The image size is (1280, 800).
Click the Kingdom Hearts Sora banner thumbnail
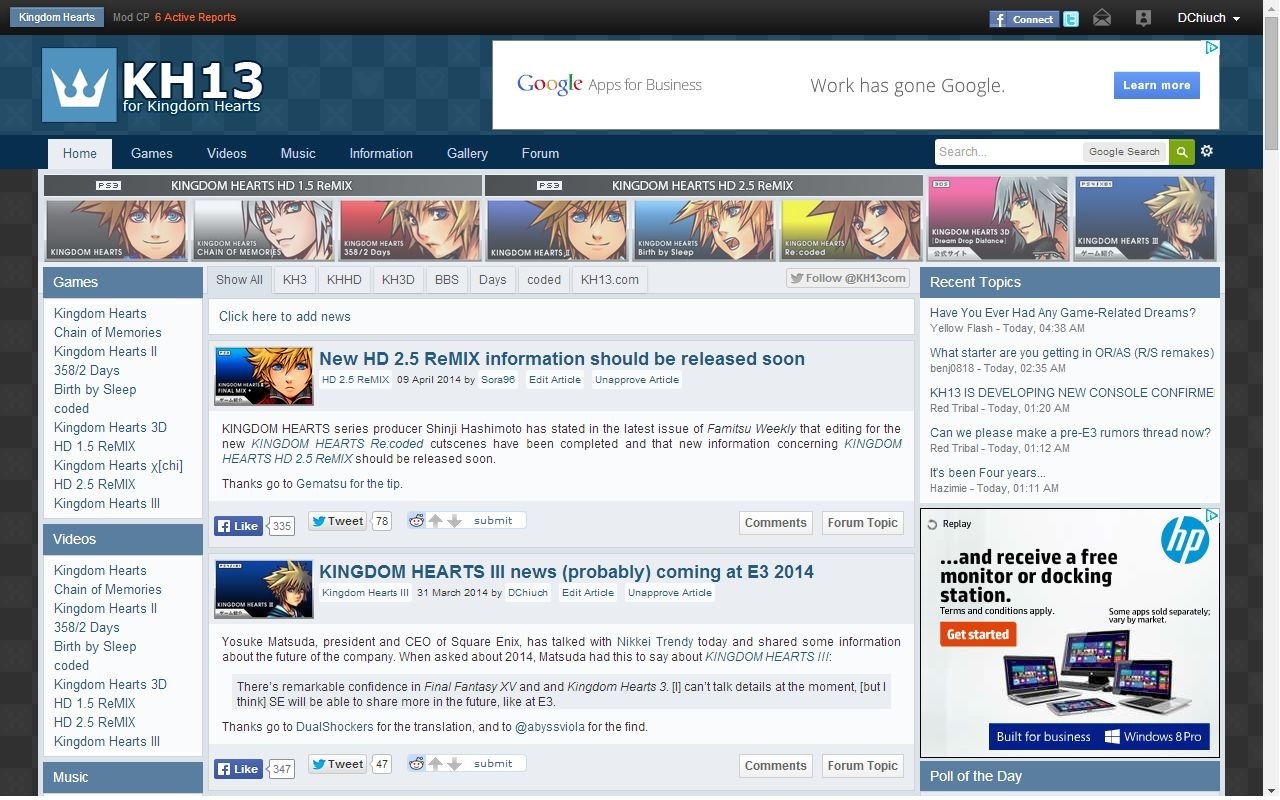[x=117, y=230]
